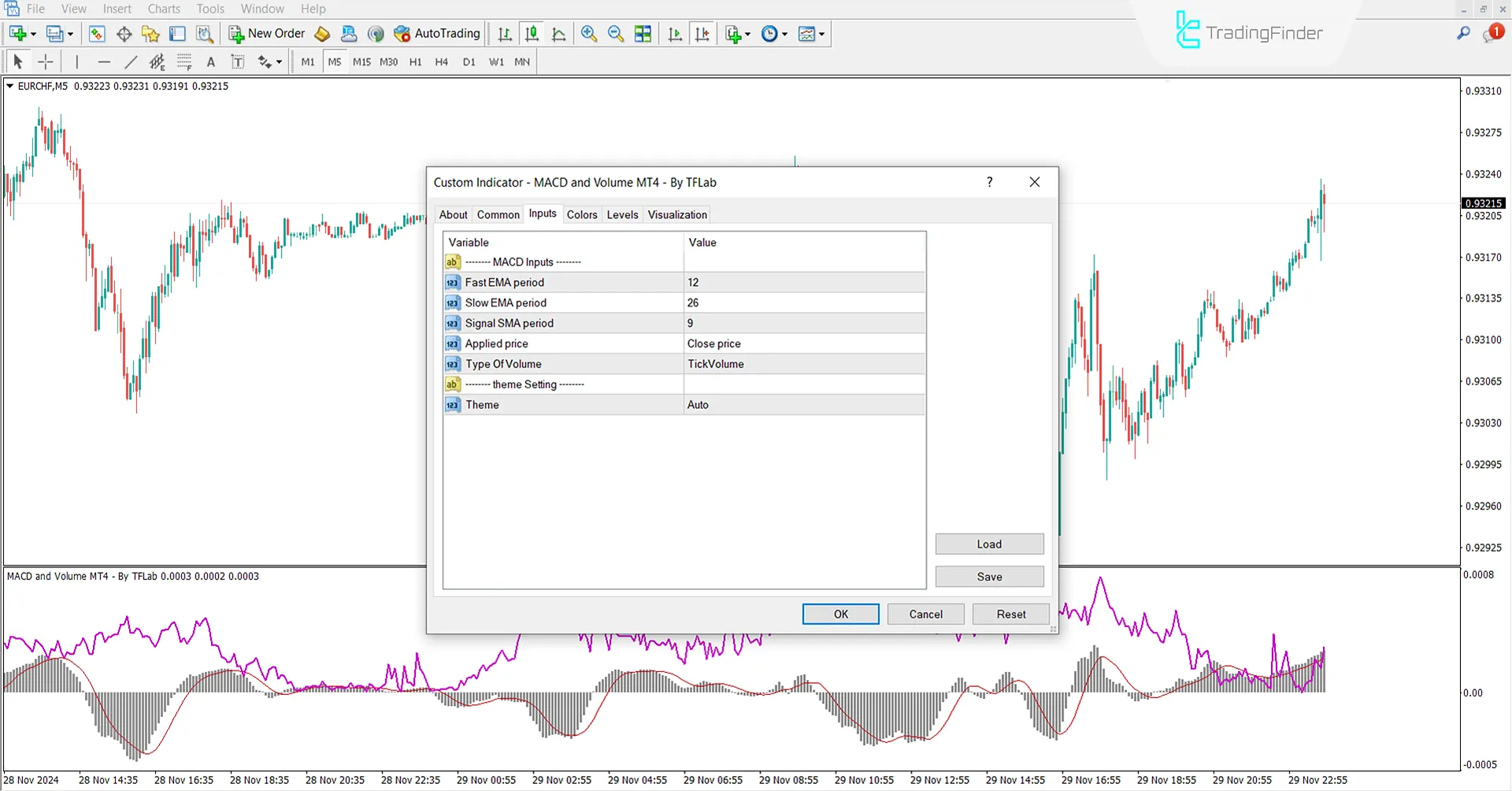1512x791 pixels.
Task: Open MetaEditor yellow book icon
Action: (x=322, y=34)
